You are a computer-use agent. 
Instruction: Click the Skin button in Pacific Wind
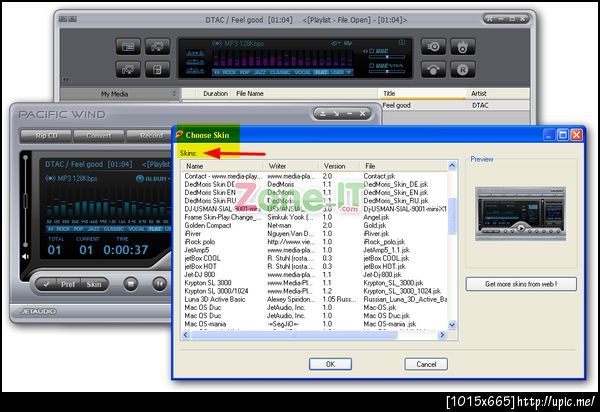tap(94, 284)
